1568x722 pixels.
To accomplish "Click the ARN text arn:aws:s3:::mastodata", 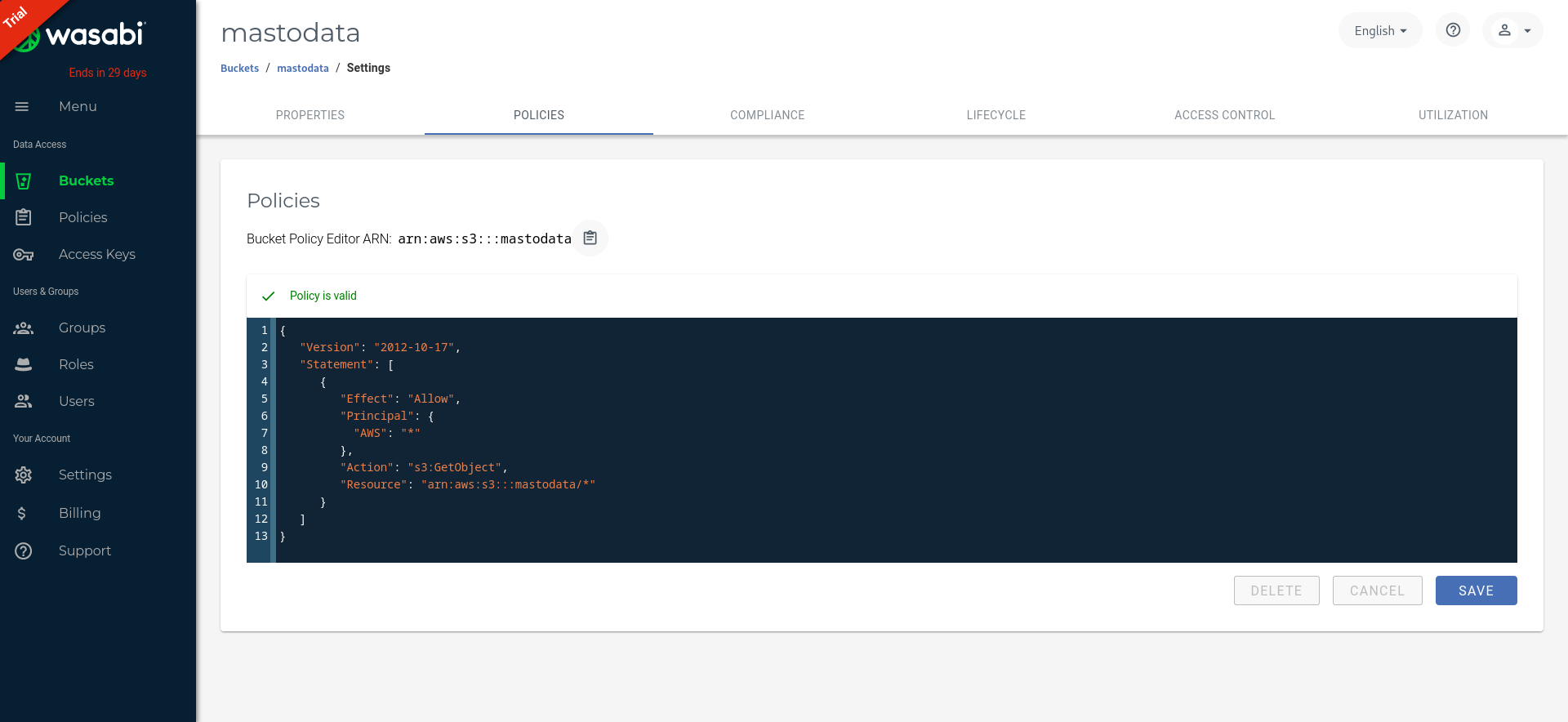I will 485,238.
